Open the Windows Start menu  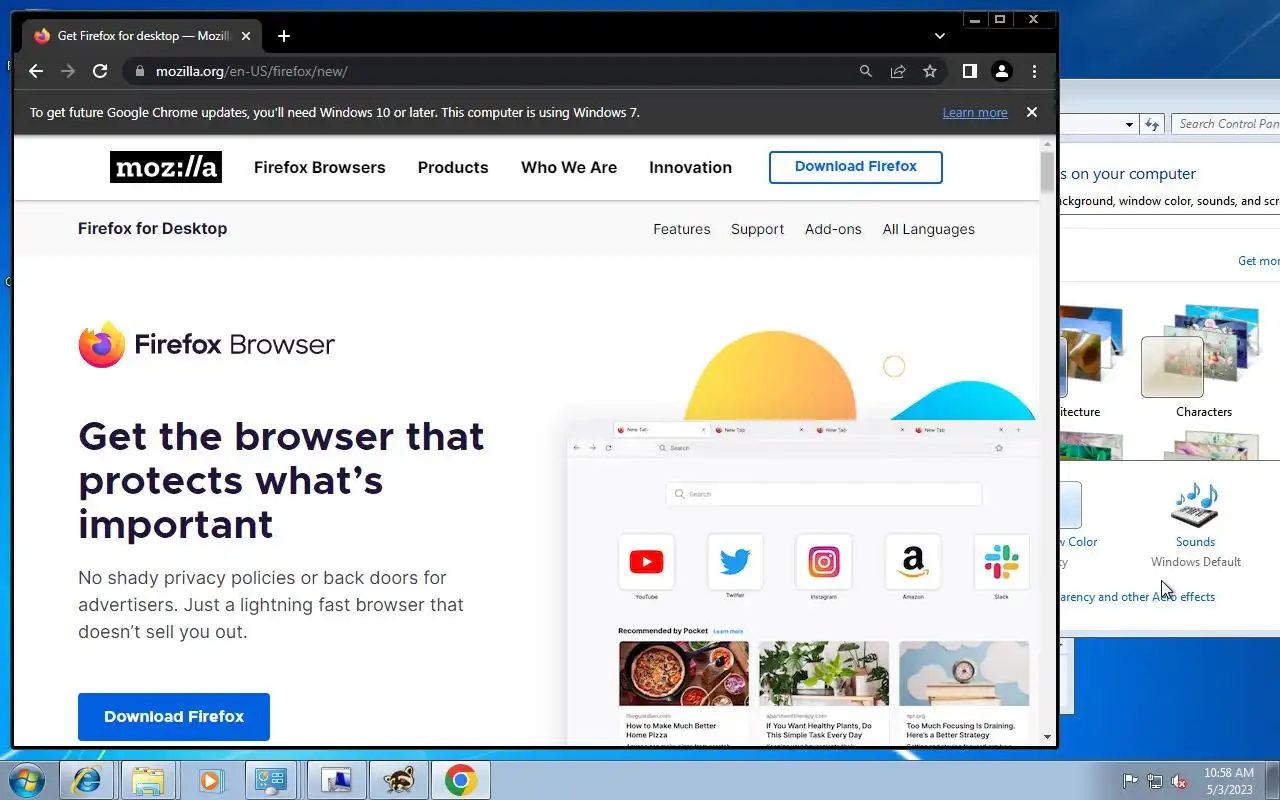(26, 780)
